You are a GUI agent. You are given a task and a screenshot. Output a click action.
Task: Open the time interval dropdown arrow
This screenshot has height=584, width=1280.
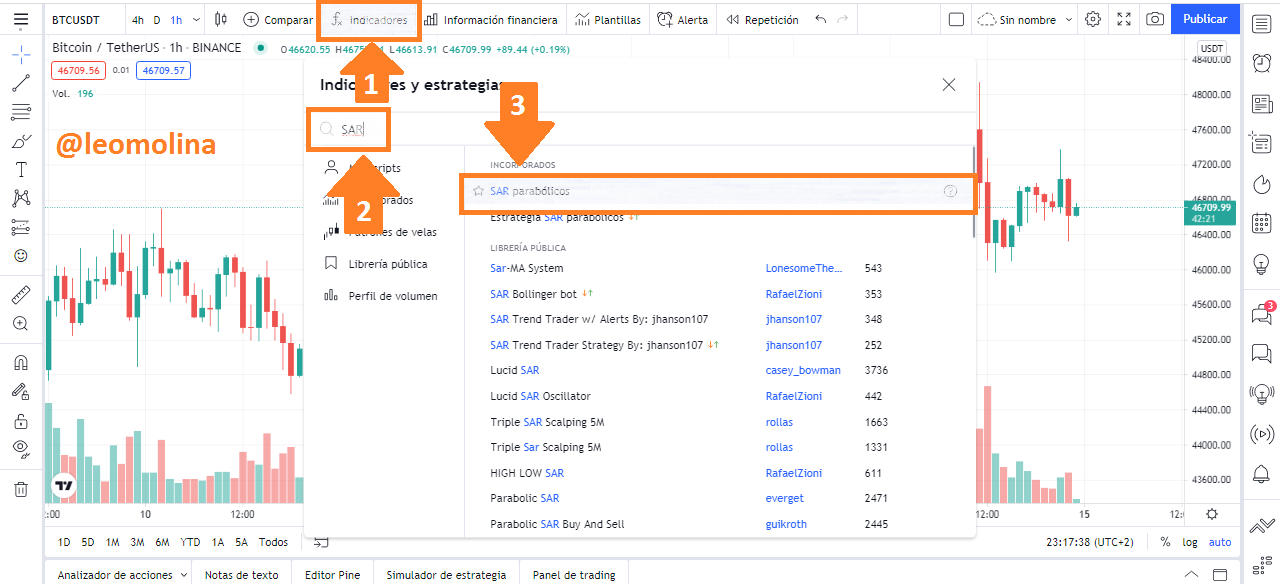pyautogui.click(x=195, y=19)
